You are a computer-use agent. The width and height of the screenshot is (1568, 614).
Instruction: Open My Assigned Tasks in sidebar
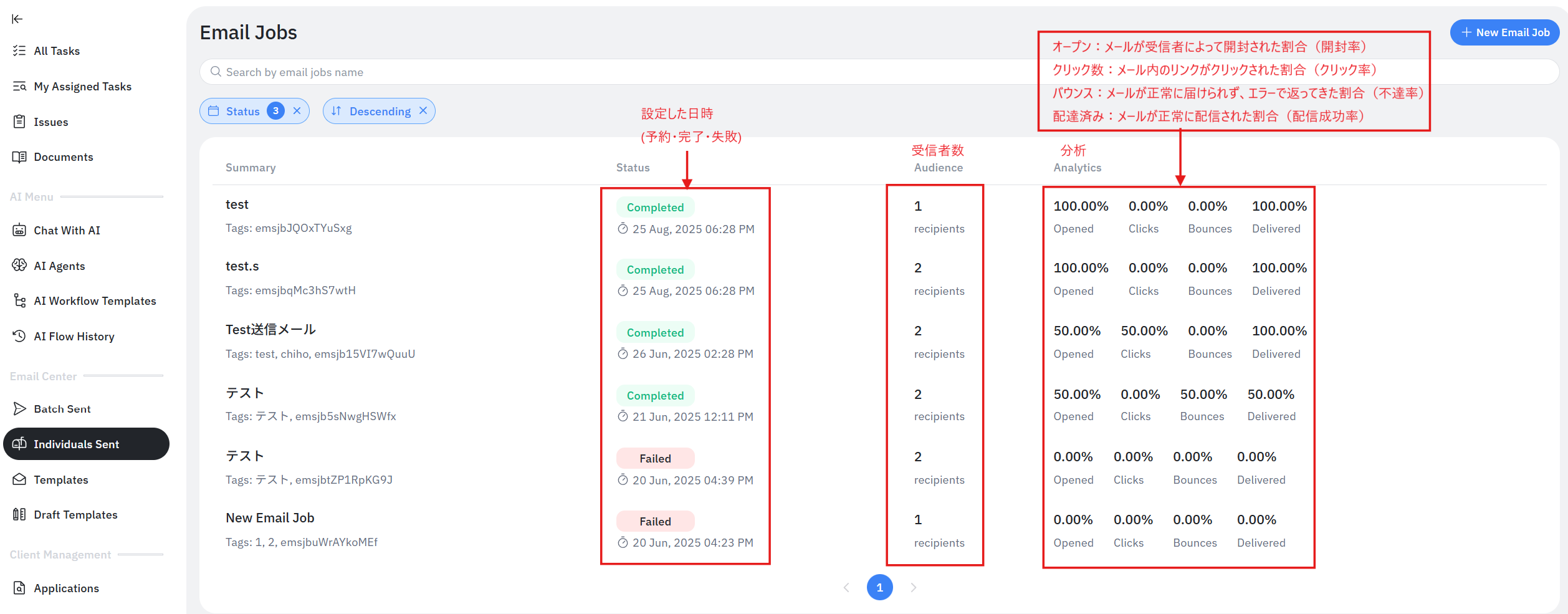(82, 87)
